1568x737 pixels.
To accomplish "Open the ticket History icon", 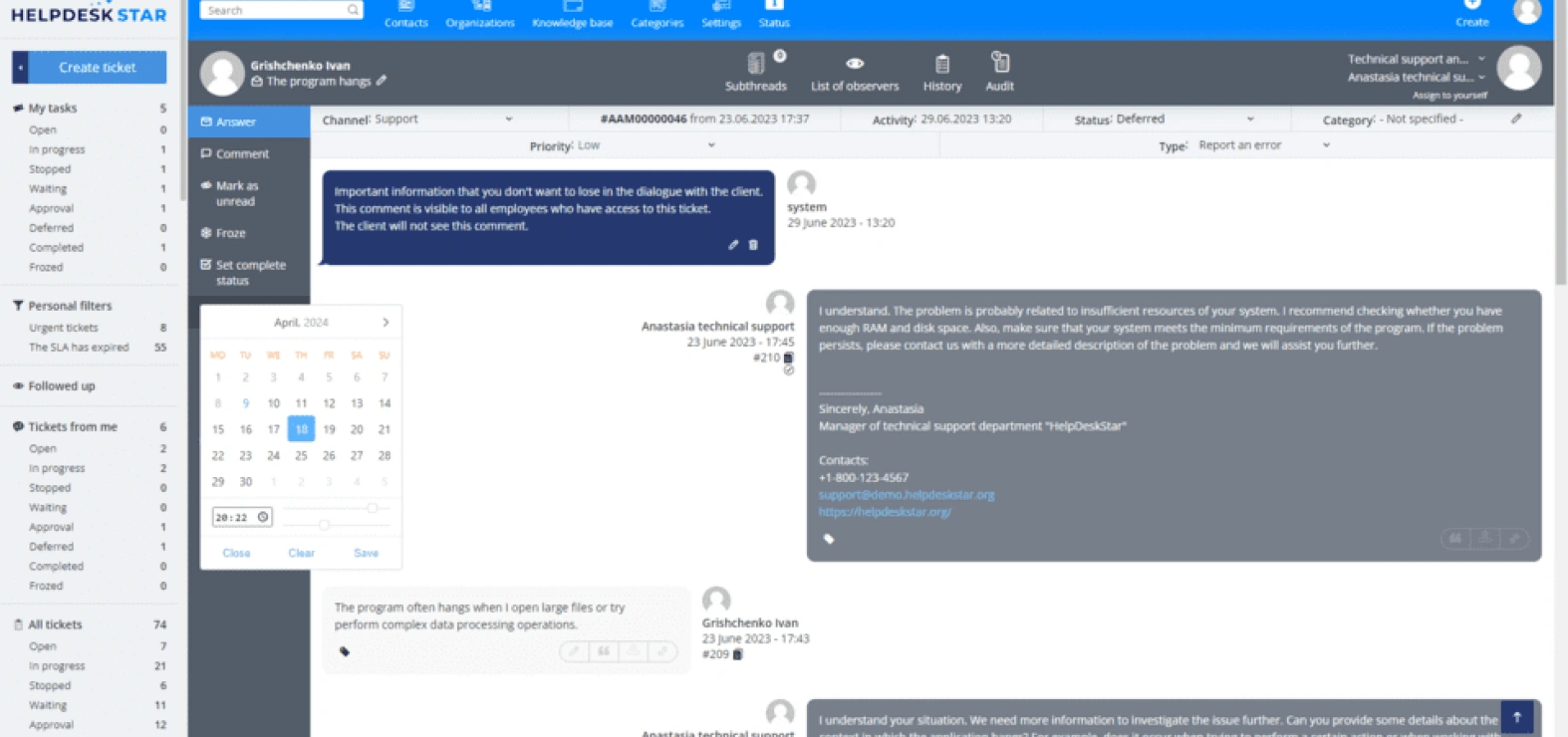I will click(x=942, y=64).
